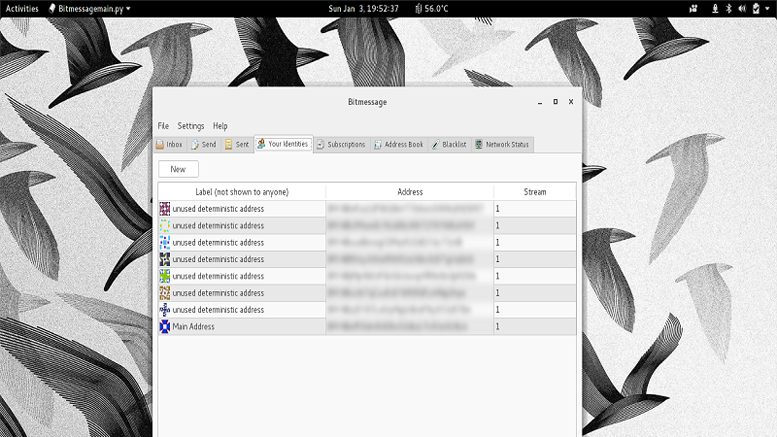This screenshot has height=437, width=777.
Task: Minimize the Bitmessage window
Action: click(540, 102)
